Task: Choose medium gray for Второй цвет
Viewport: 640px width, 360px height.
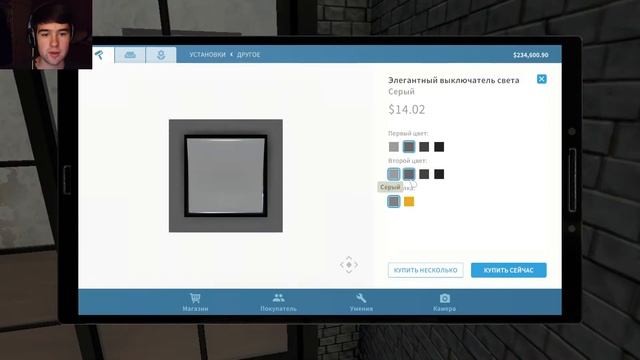Action: point(409,174)
